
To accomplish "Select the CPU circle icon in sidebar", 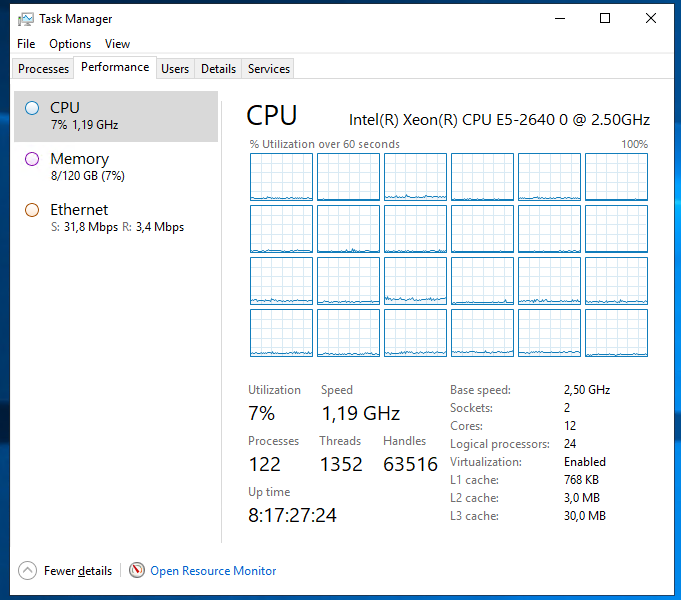I will pos(32,108).
